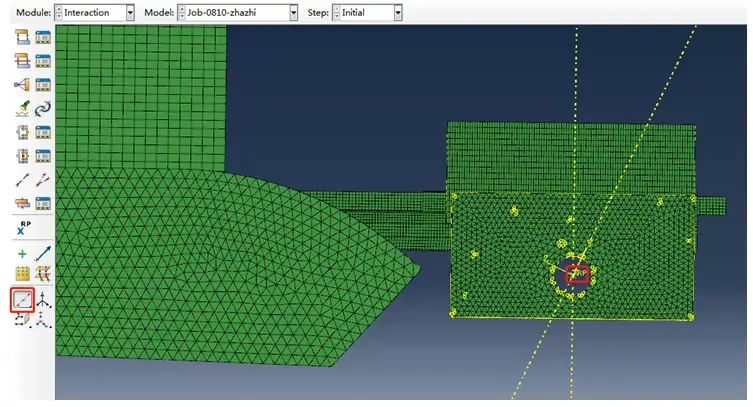Expand the Step dropdown showing Initial
The width and height of the screenshot is (753, 407).
point(398,12)
